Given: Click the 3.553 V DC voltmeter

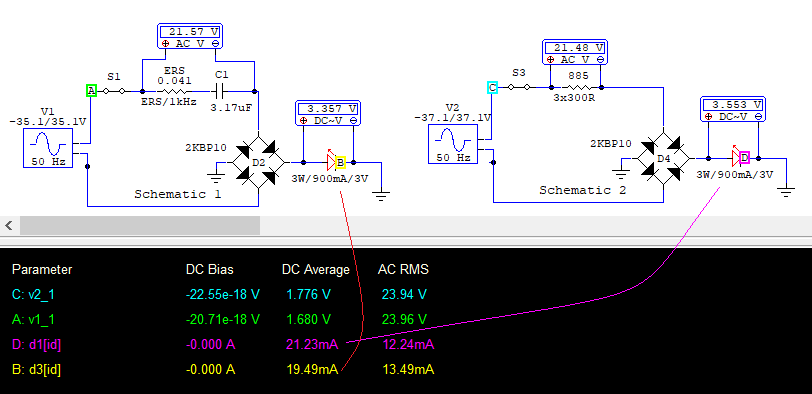Looking at the screenshot, I should (x=733, y=109).
